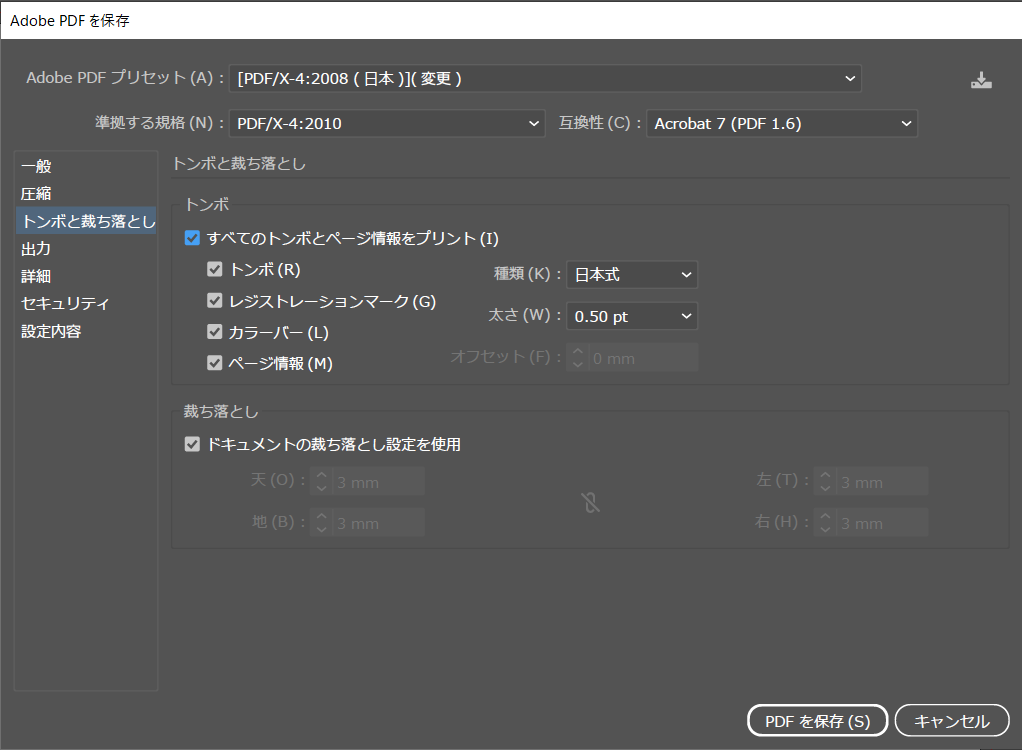Click the オフセット stepper arrows
1022x750 pixels.
pyautogui.click(x=577, y=358)
